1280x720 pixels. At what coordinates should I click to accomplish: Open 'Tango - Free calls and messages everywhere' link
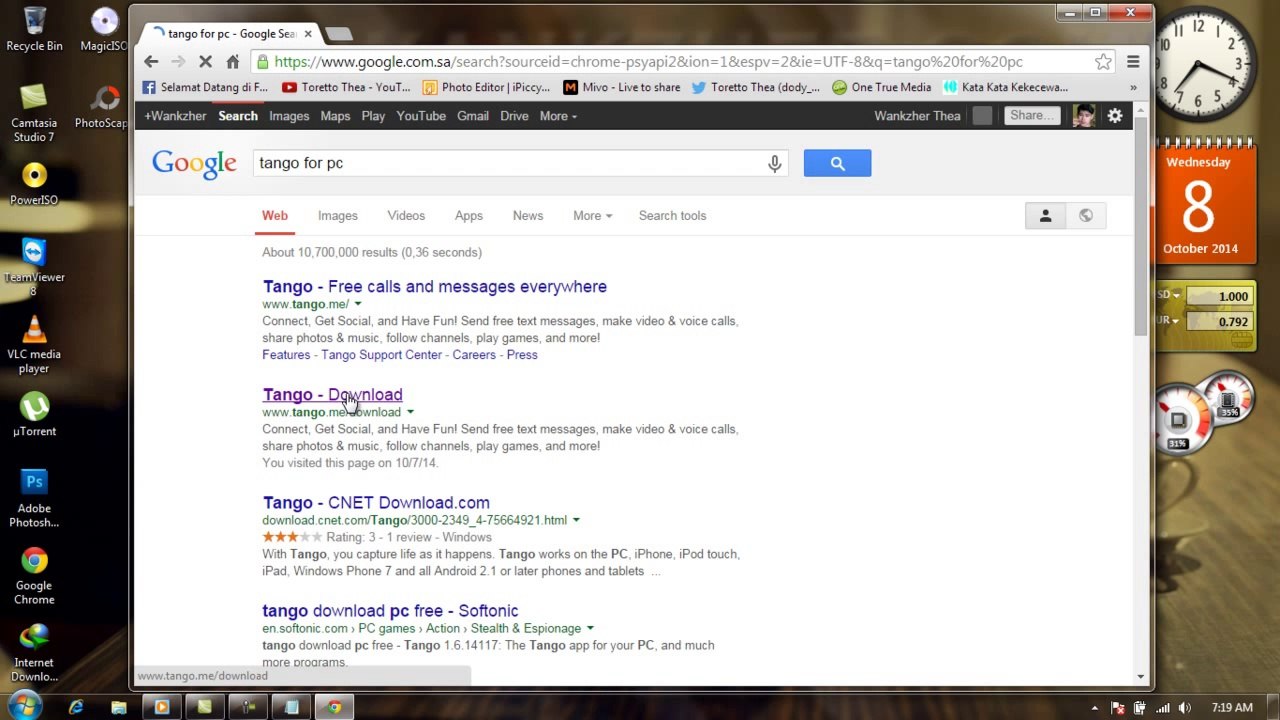tap(435, 287)
